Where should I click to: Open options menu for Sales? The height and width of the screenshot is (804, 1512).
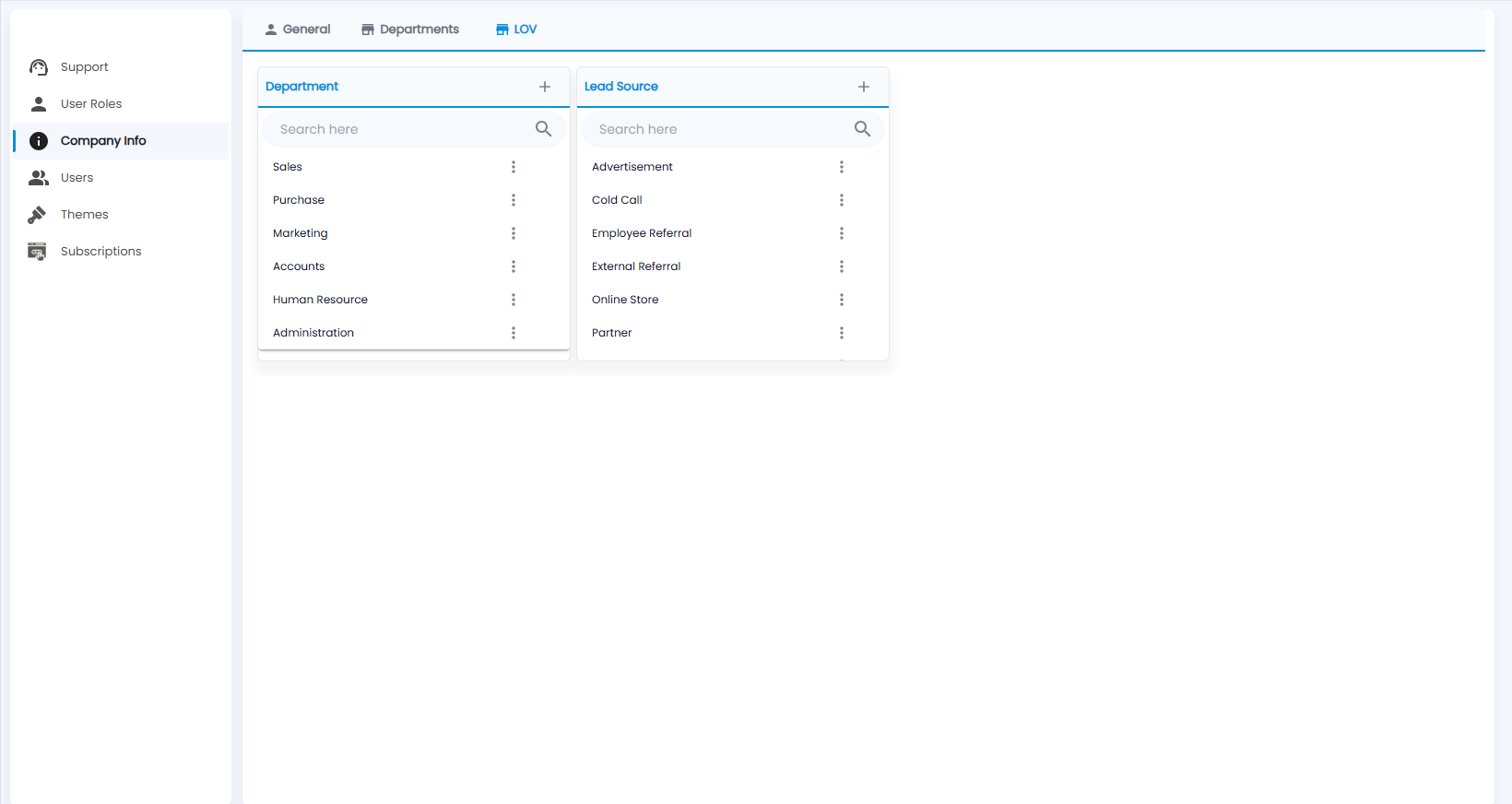pos(514,167)
